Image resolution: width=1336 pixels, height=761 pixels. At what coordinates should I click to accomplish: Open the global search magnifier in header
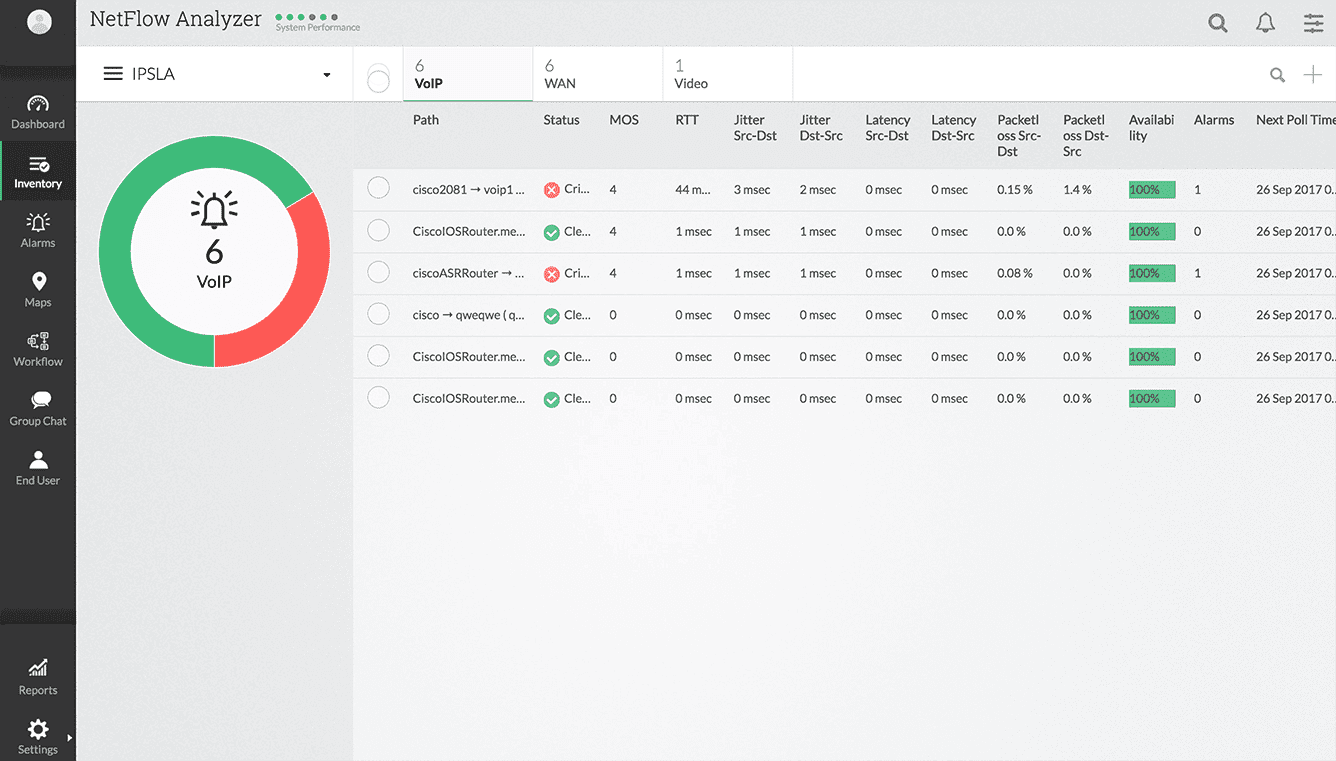point(1218,23)
